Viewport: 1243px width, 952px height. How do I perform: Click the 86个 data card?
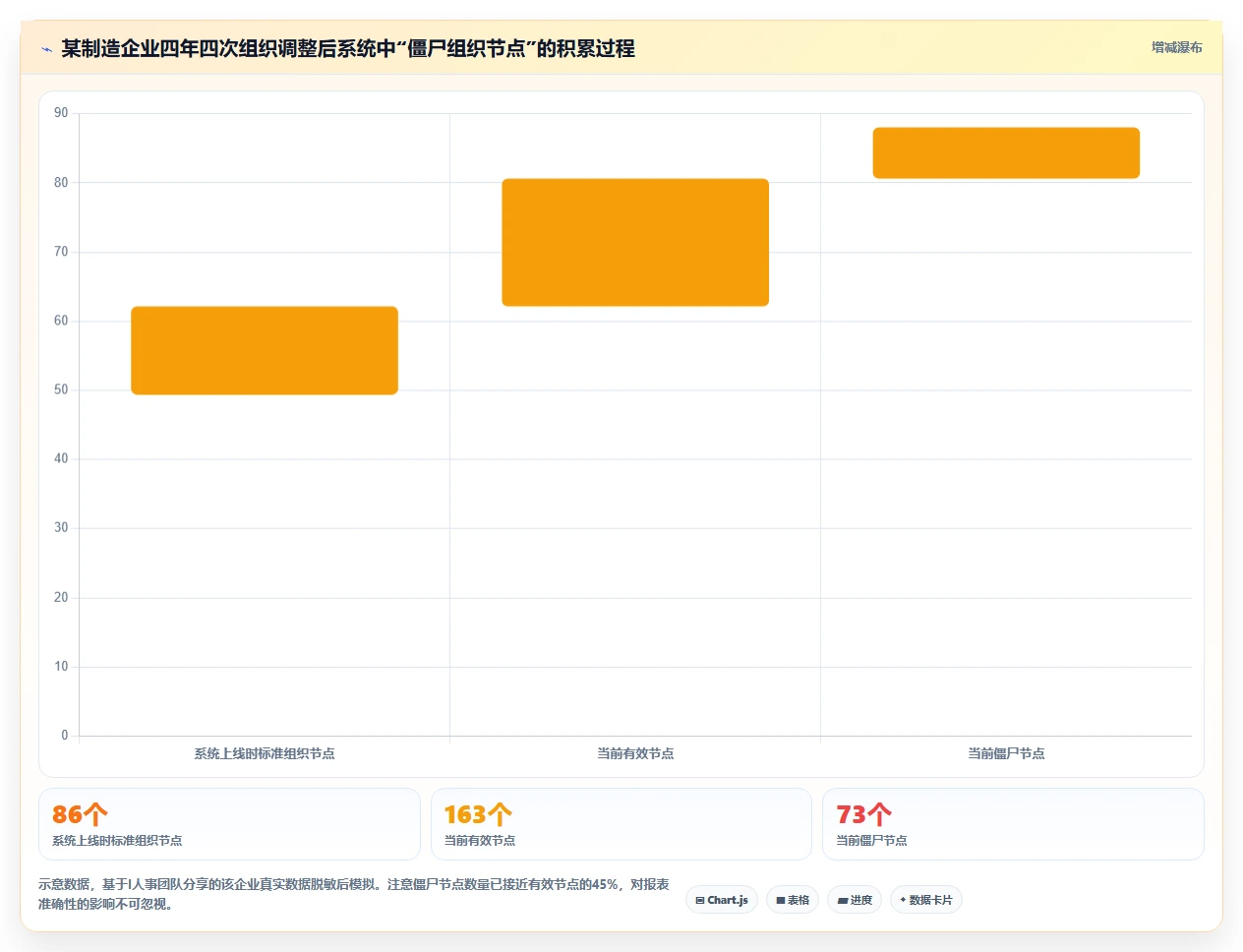point(229,824)
